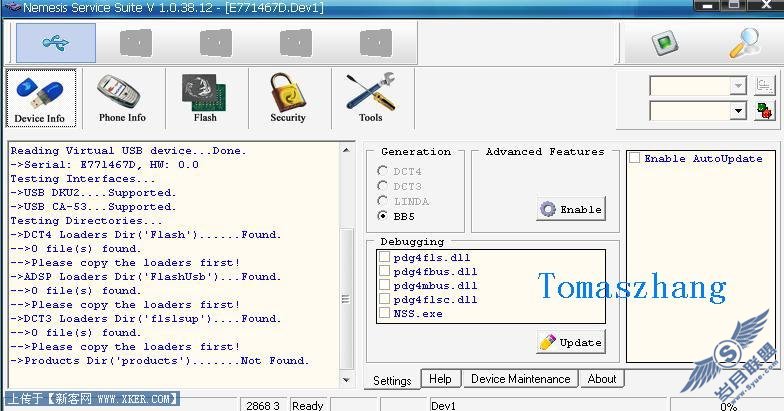Open the Phone Info section

point(122,98)
